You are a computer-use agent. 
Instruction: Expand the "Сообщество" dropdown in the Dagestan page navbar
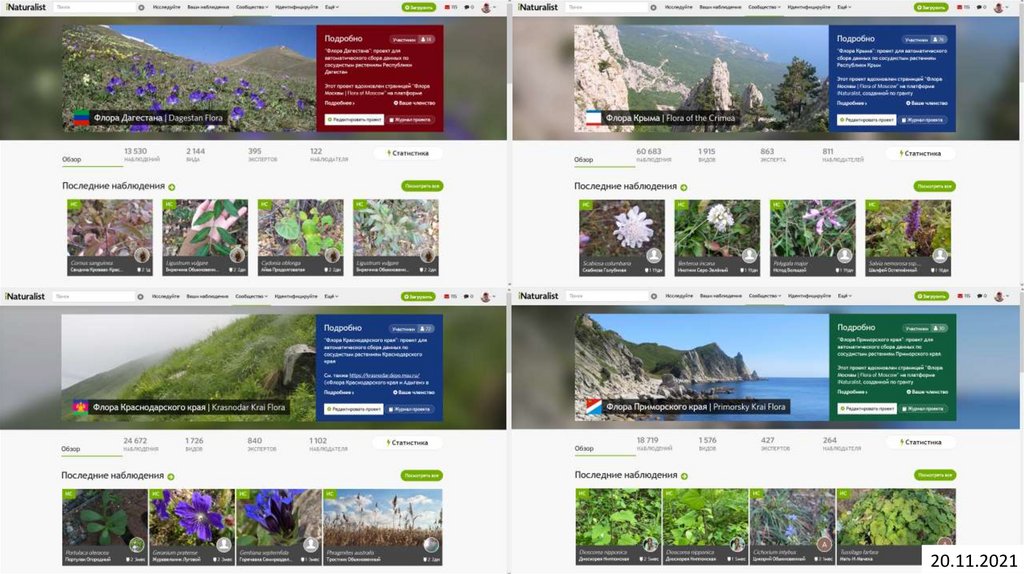[x=252, y=7]
